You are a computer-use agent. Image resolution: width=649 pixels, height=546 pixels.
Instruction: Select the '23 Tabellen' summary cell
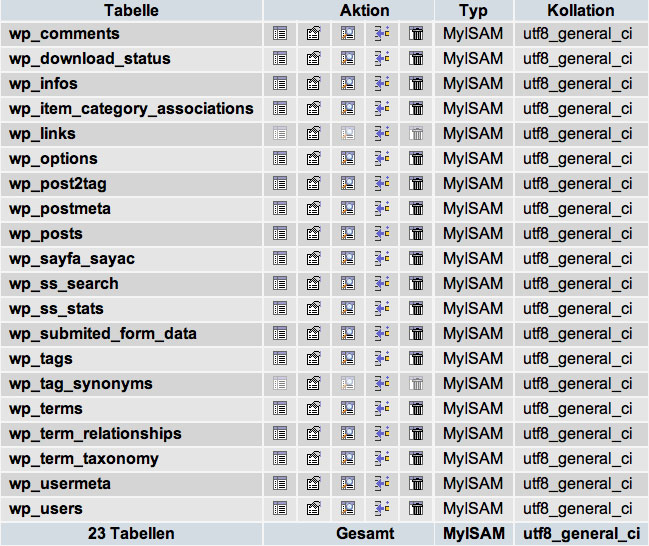click(132, 534)
